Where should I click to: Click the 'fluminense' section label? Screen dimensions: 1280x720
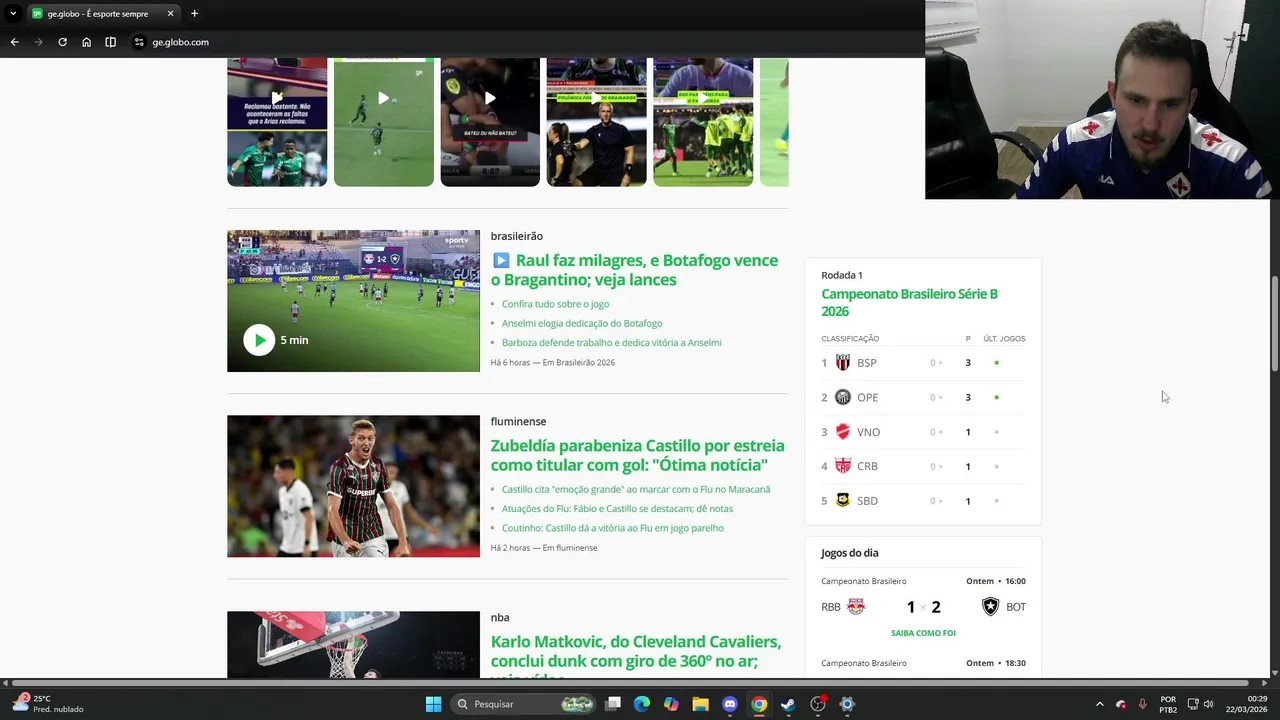tap(518, 421)
